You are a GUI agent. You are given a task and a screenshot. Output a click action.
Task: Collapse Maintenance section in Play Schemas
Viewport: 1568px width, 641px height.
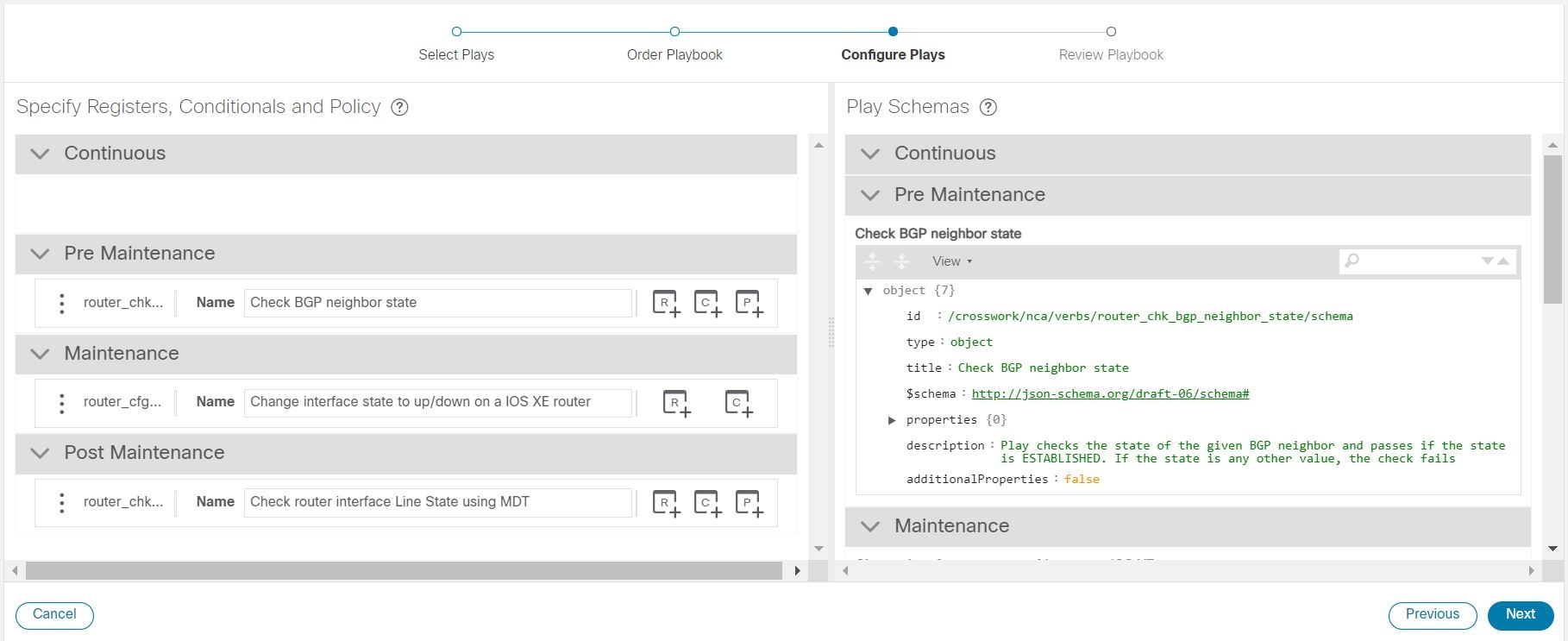[x=870, y=526]
